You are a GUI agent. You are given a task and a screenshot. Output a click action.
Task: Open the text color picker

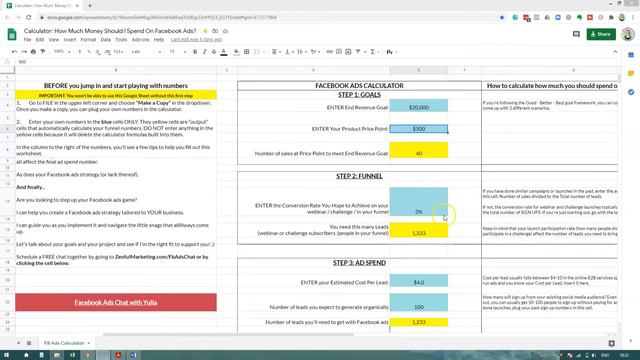tap(224, 52)
